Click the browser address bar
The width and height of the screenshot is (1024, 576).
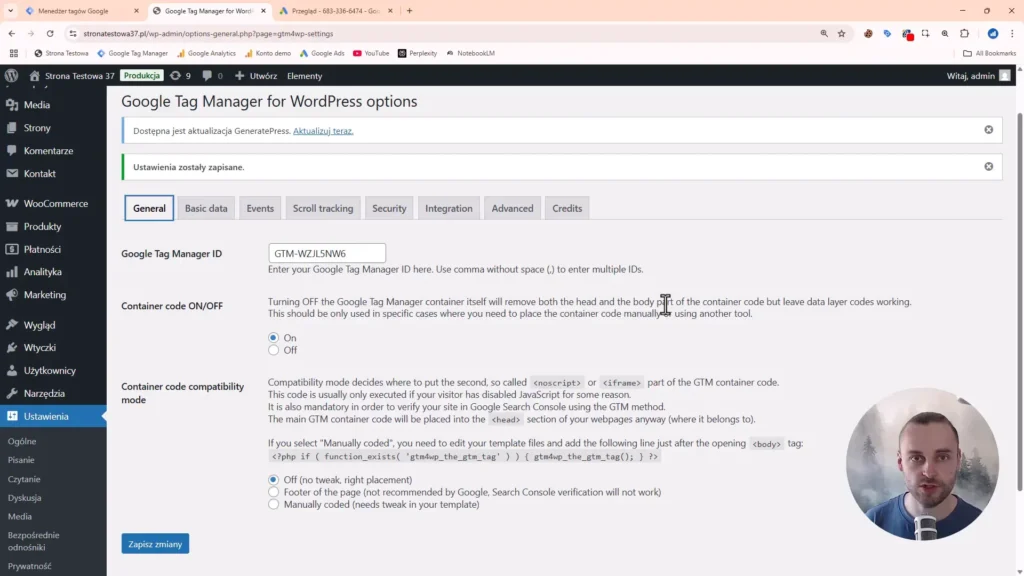[x=444, y=33]
